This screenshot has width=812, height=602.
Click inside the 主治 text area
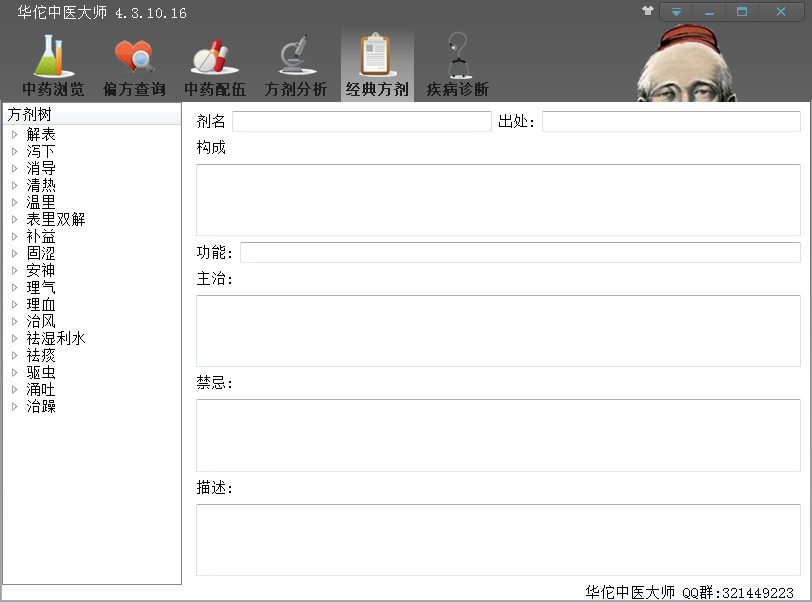click(498, 331)
